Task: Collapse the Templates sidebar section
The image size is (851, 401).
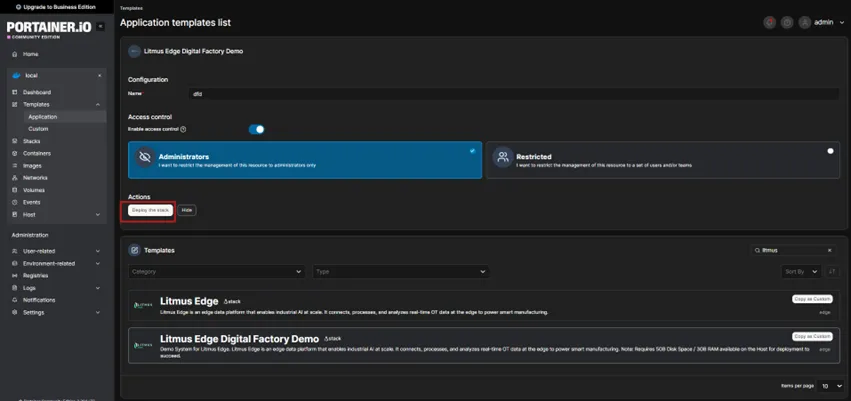Action: (x=98, y=105)
